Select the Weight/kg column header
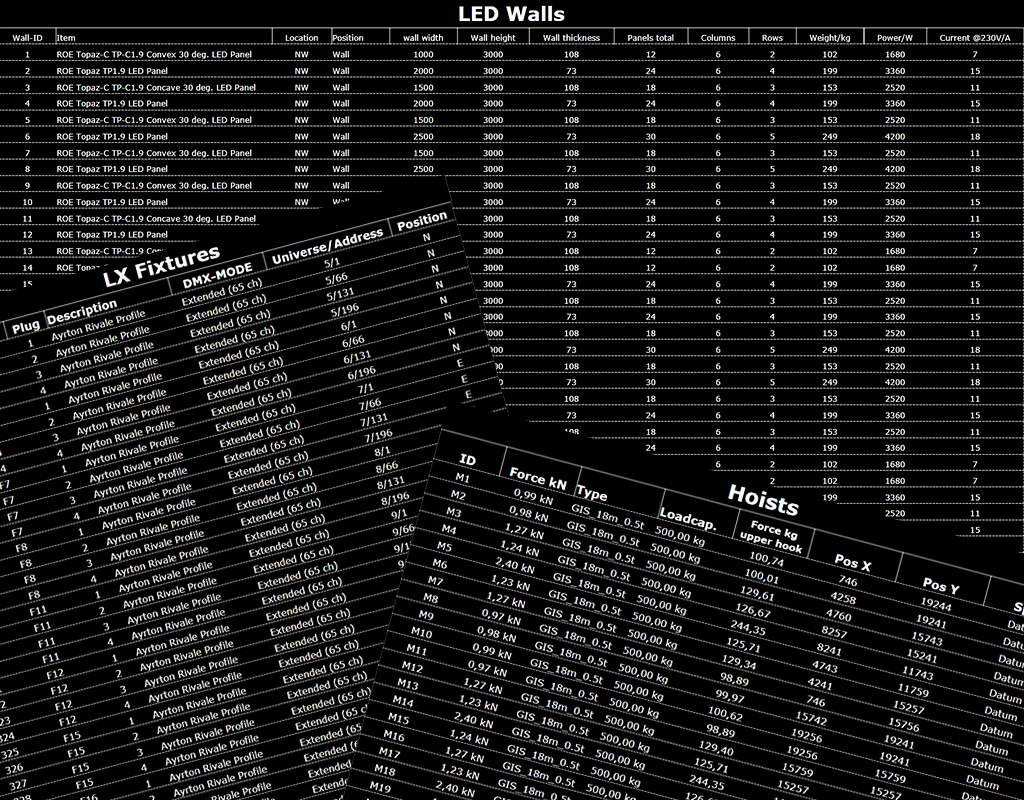Screen dimensions: 1024x800 coord(829,38)
